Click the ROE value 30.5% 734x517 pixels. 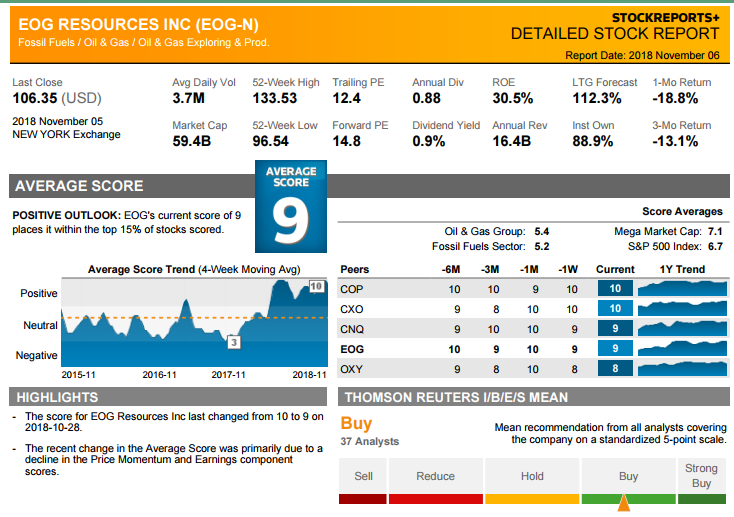(x=513, y=98)
